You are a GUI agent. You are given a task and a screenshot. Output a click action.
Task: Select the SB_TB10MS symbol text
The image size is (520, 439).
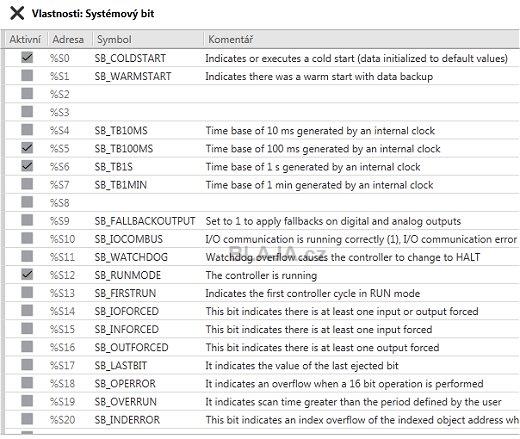coord(121,130)
